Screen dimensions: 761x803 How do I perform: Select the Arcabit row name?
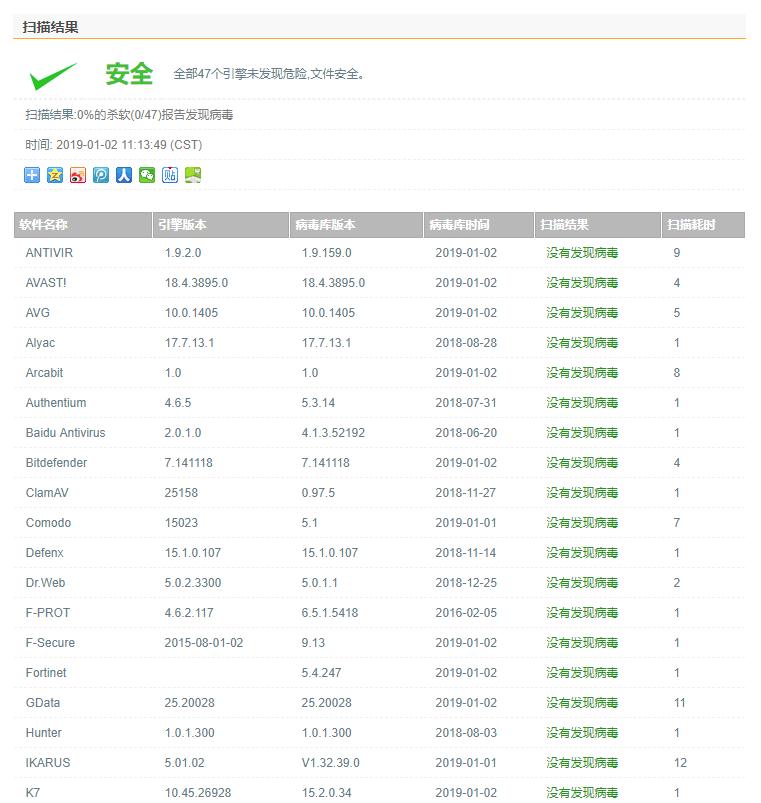44,373
